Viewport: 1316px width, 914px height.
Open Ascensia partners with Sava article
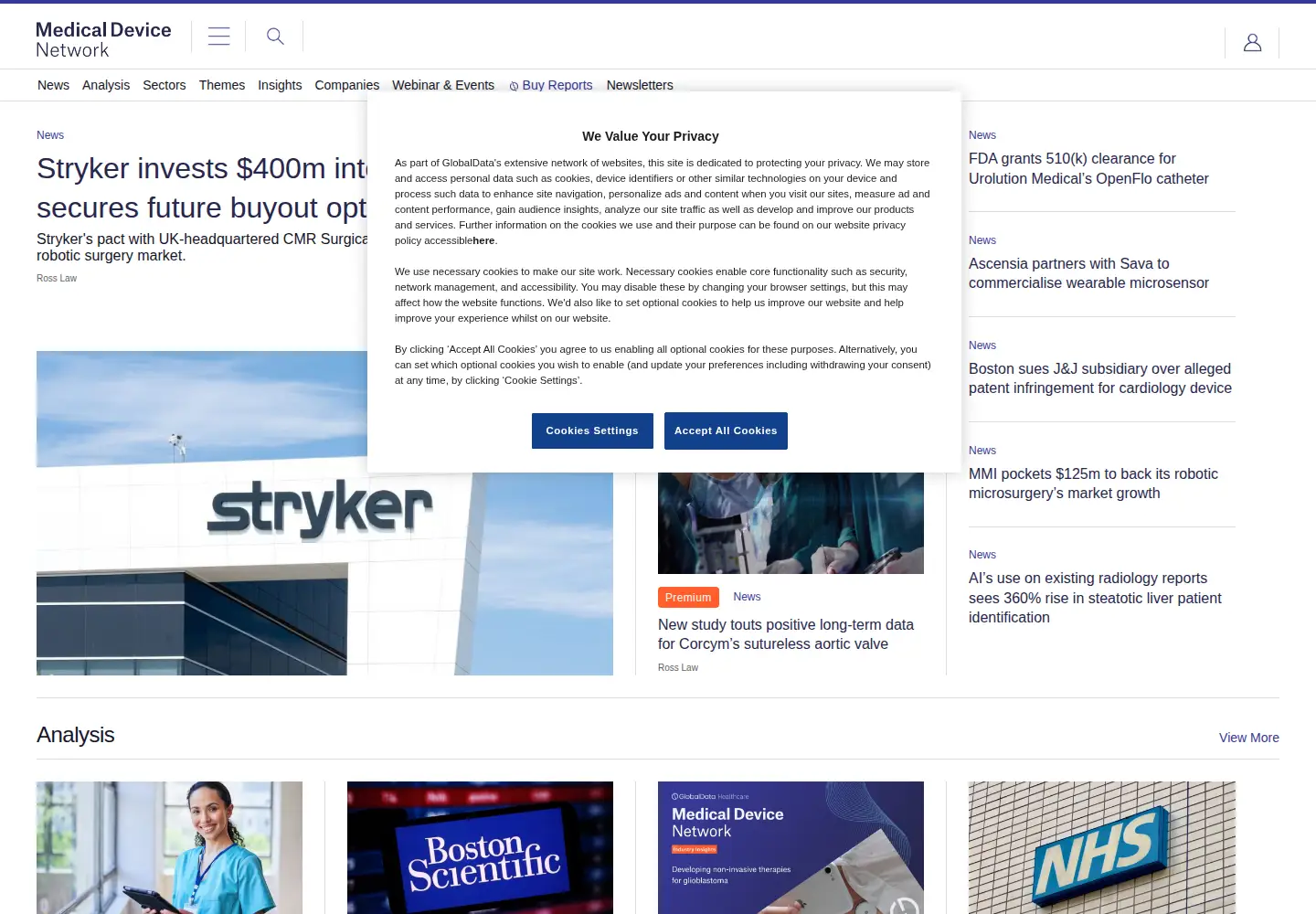(1088, 273)
